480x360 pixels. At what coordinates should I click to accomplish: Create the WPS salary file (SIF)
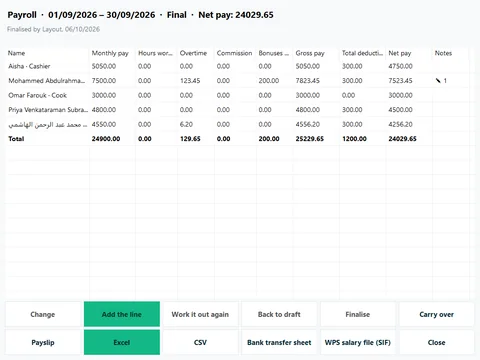[358, 342]
